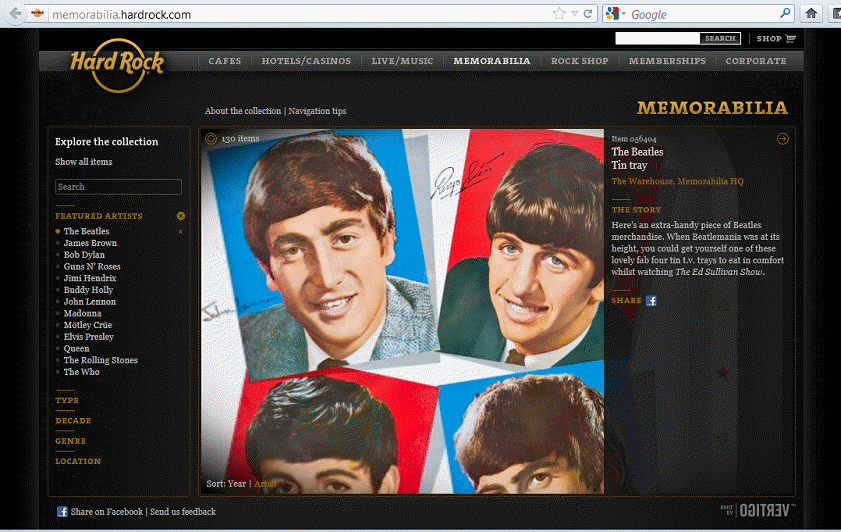Image resolution: width=841 pixels, height=532 pixels.
Task: Click the bookmark star icon in address bar
Action: pyautogui.click(x=559, y=14)
